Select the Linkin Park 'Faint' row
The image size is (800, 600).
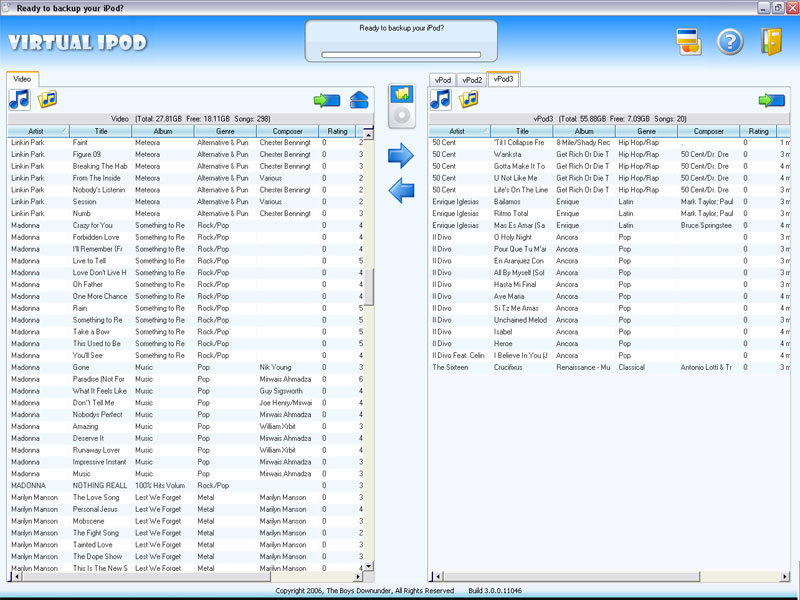coord(186,142)
